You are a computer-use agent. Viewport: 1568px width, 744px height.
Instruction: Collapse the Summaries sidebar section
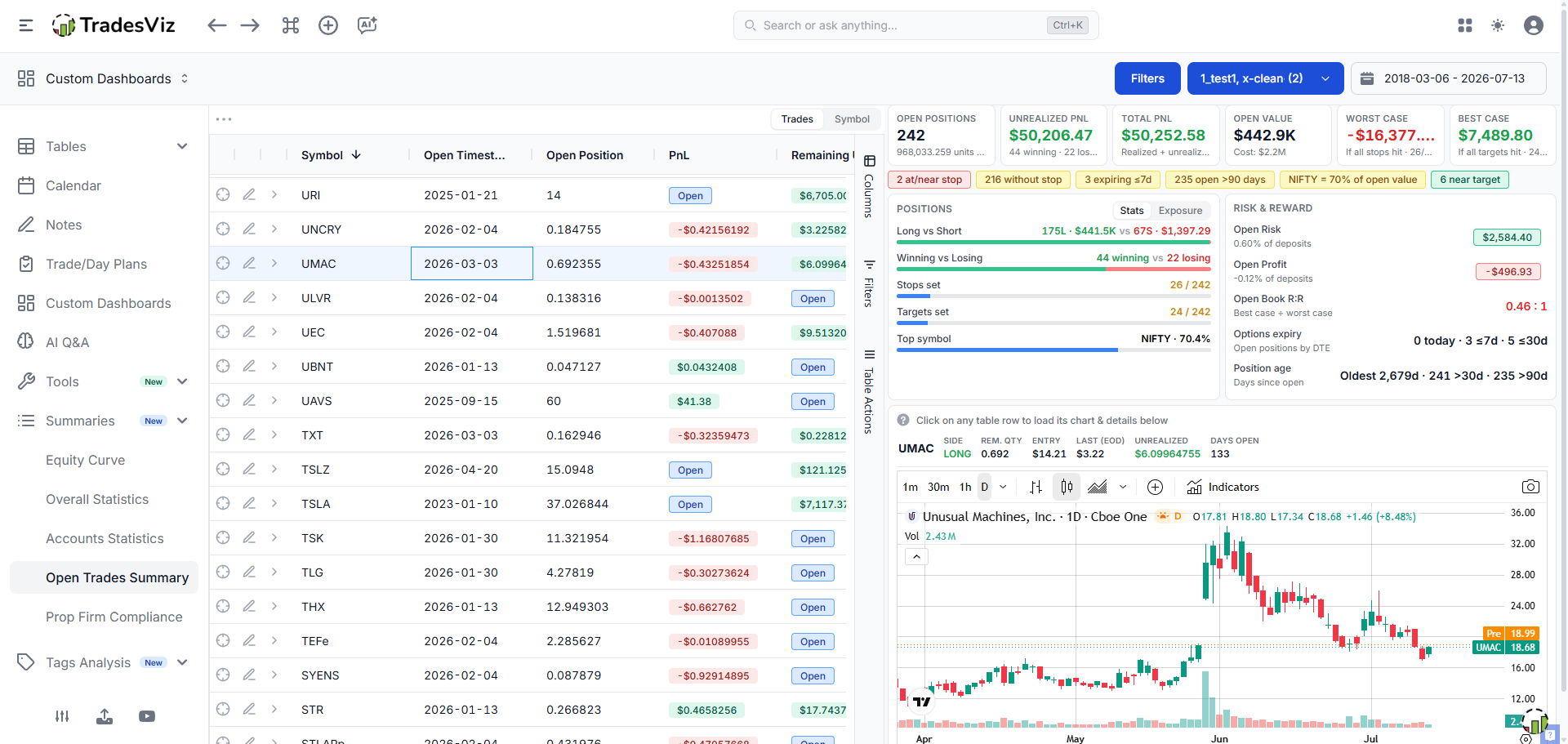(x=182, y=421)
